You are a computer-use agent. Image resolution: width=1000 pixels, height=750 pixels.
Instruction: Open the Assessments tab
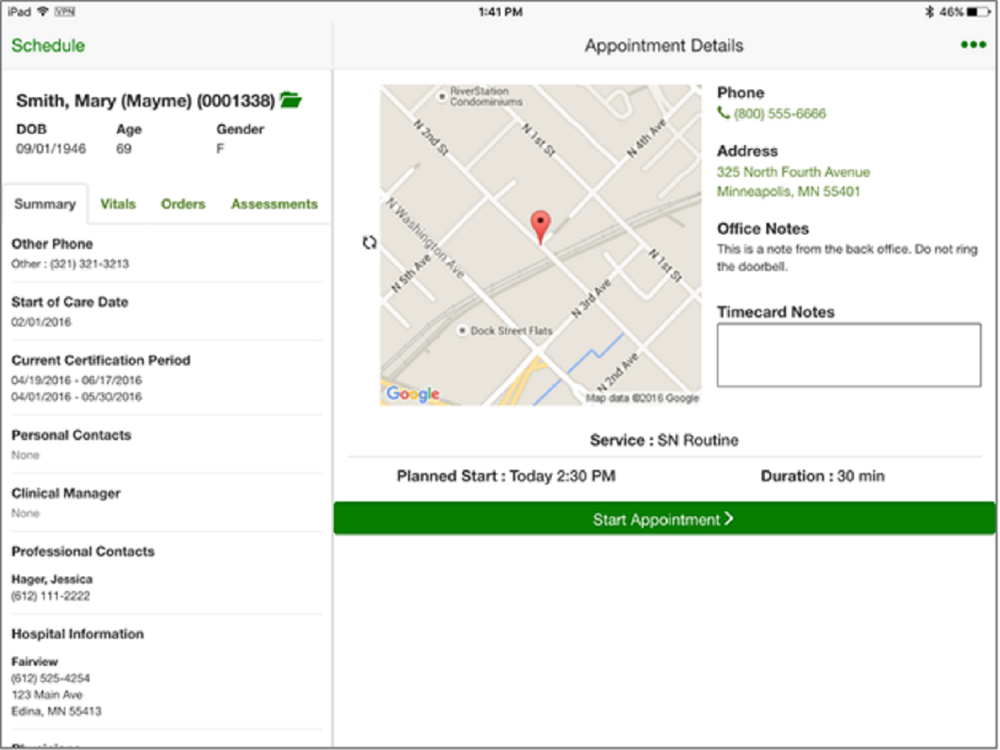click(274, 204)
